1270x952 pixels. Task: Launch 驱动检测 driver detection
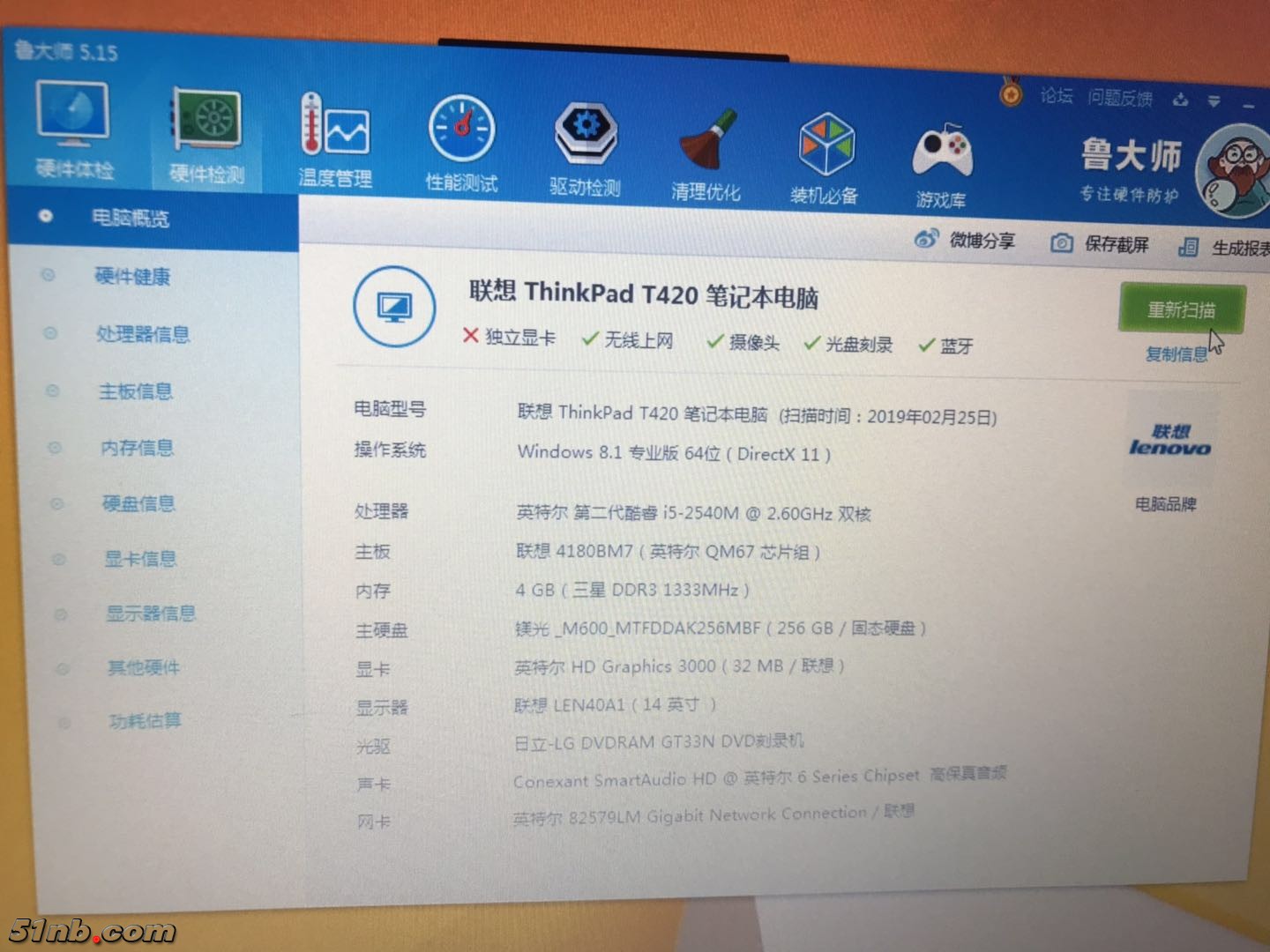[x=585, y=148]
